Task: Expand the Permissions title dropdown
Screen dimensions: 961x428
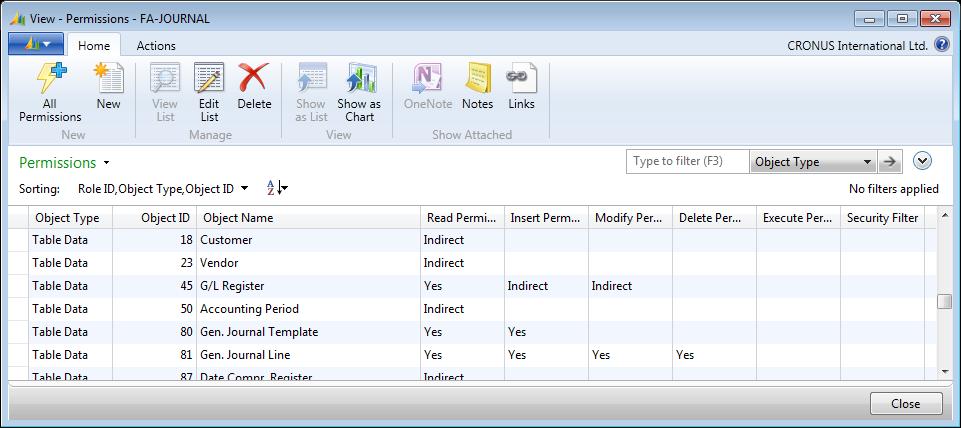Action: pos(107,163)
